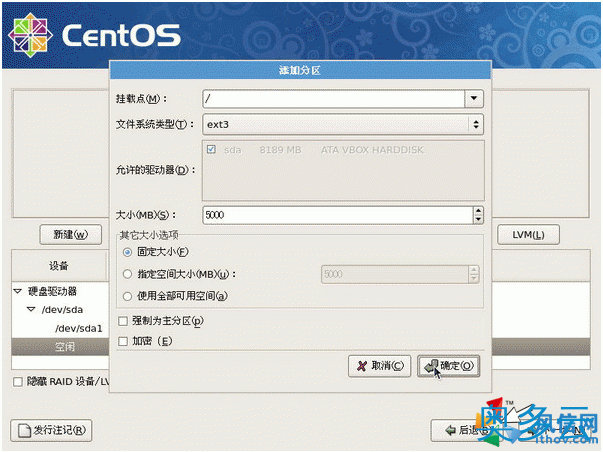Select the 指定空间大小(MB)(u) radio button

click(x=127, y=274)
